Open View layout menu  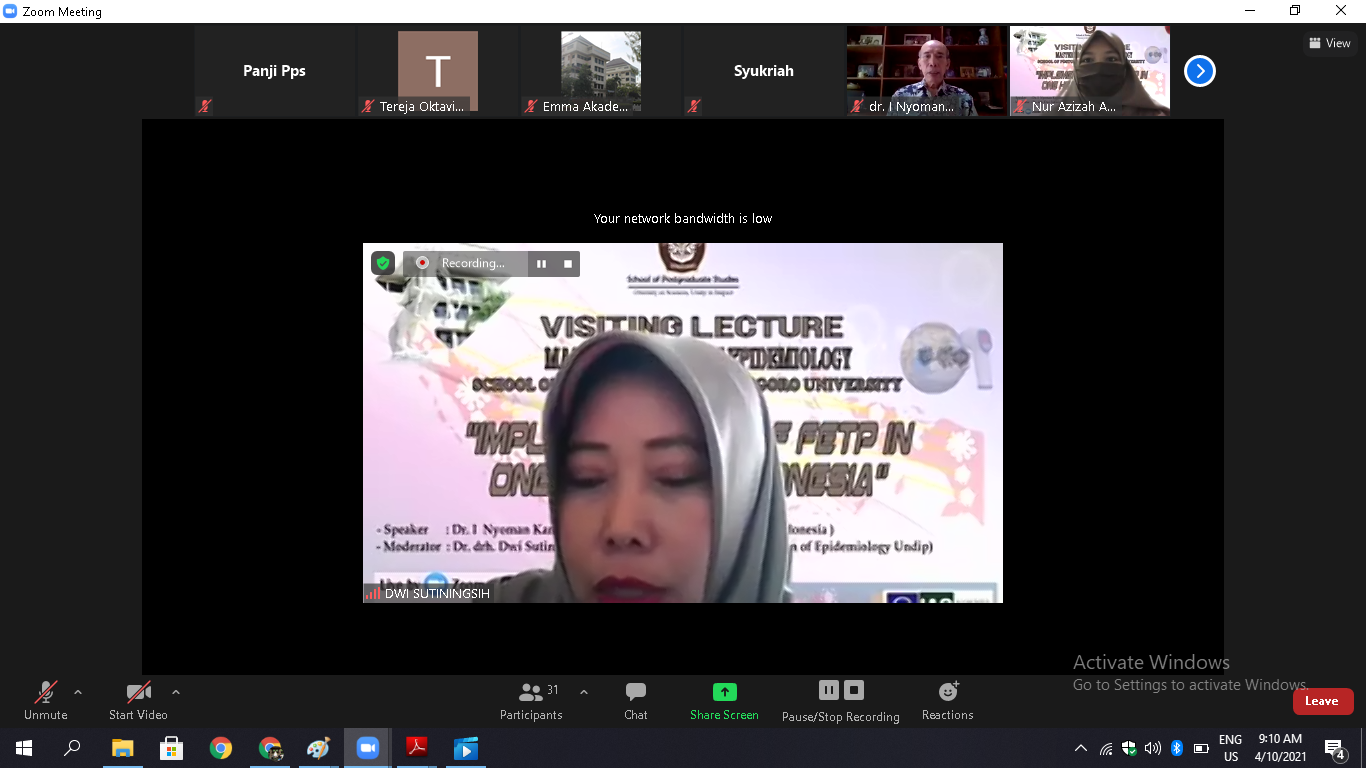point(1330,43)
